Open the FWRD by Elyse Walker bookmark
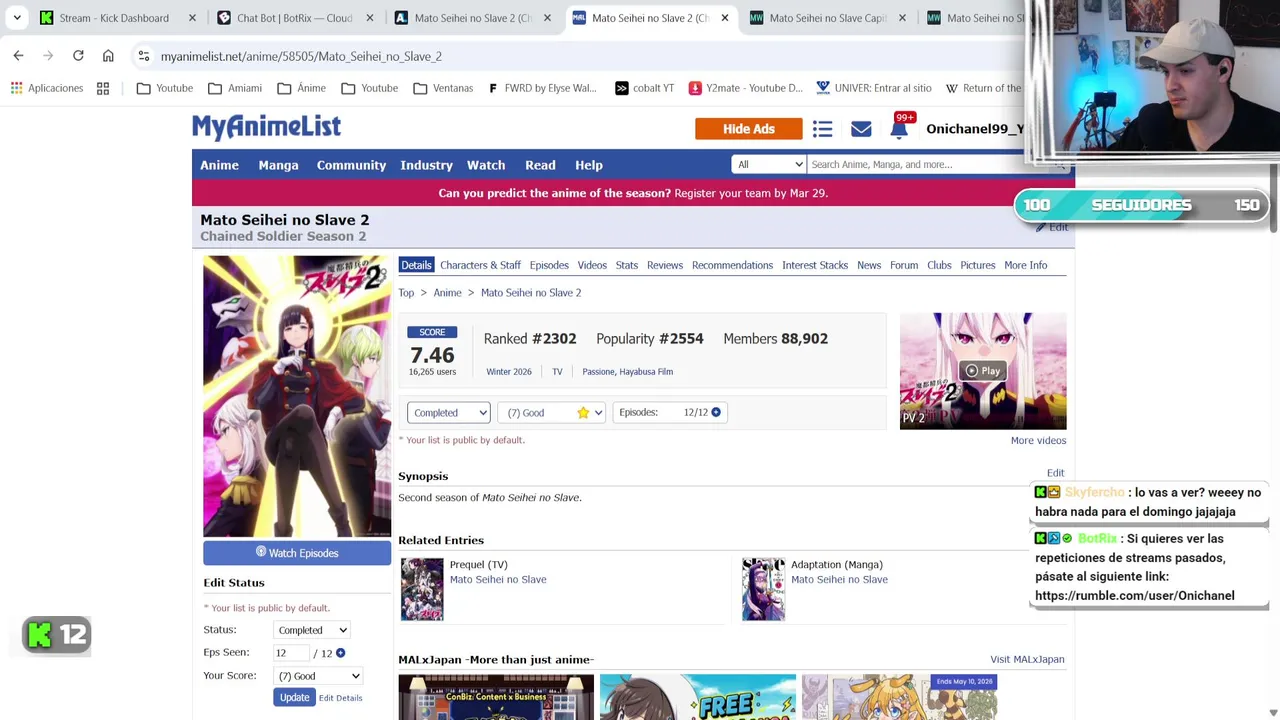The image size is (1280, 720). pos(542,88)
